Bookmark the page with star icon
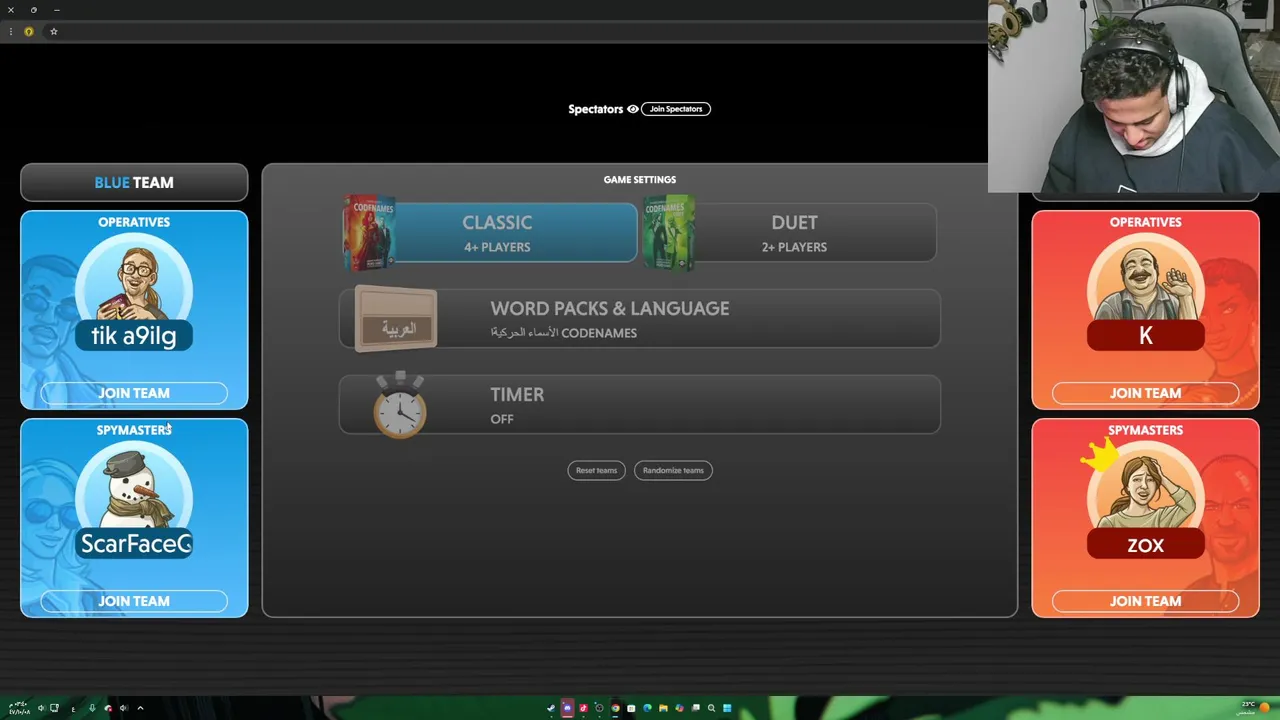The width and height of the screenshot is (1280, 720). click(x=54, y=31)
